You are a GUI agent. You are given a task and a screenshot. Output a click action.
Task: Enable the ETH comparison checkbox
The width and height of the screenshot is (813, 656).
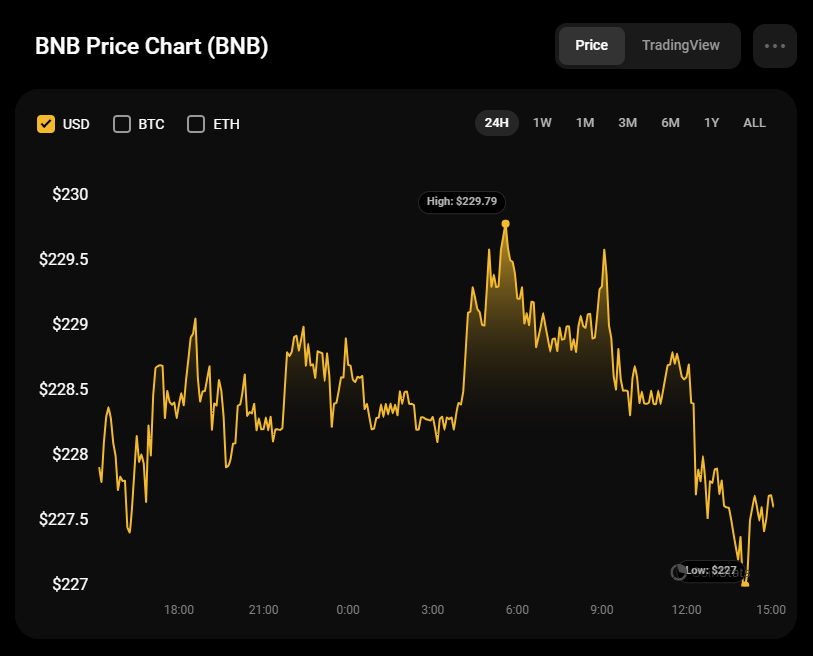[196, 124]
